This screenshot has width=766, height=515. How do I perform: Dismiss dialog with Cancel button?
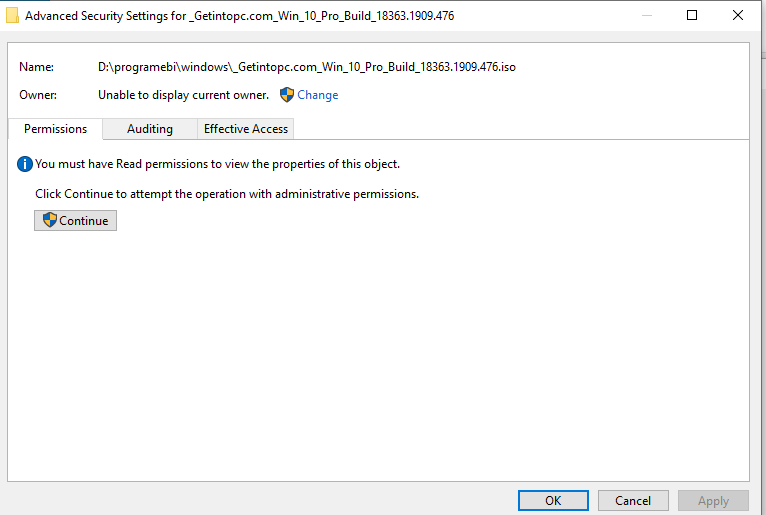coord(633,500)
